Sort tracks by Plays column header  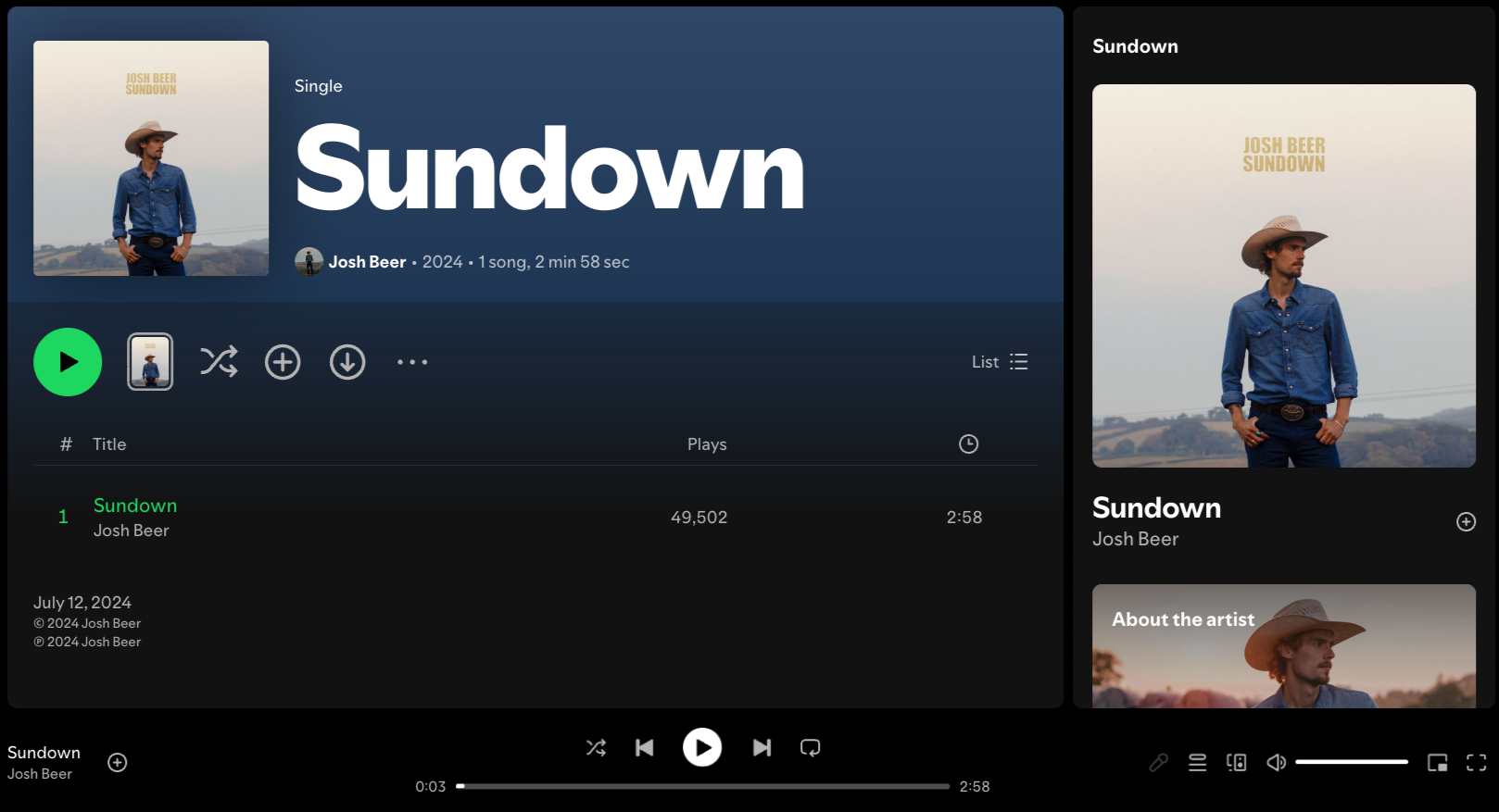pyautogui.click(x=707, y=444)
